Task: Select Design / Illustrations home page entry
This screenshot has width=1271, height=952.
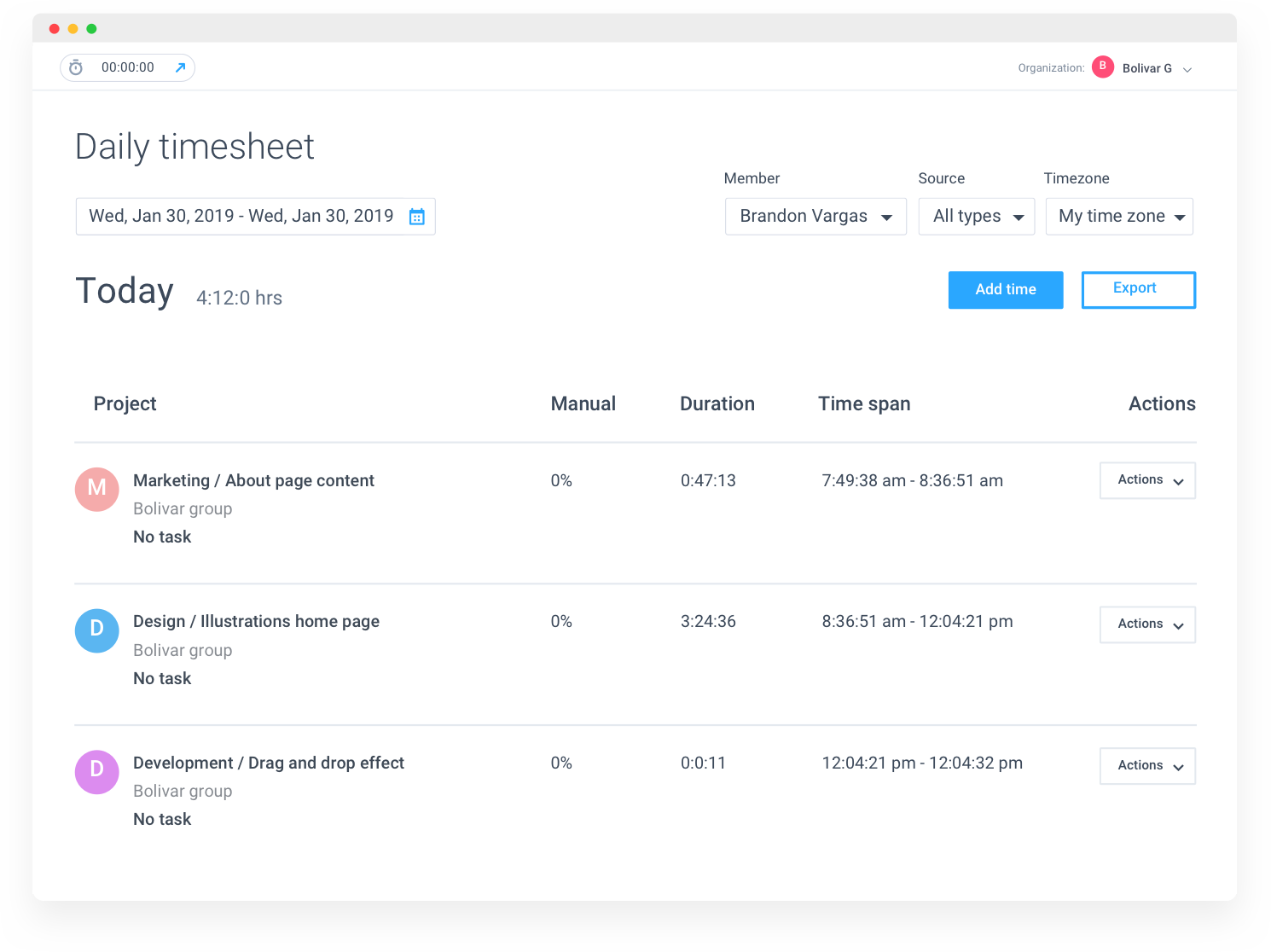Action: [256, 621]
